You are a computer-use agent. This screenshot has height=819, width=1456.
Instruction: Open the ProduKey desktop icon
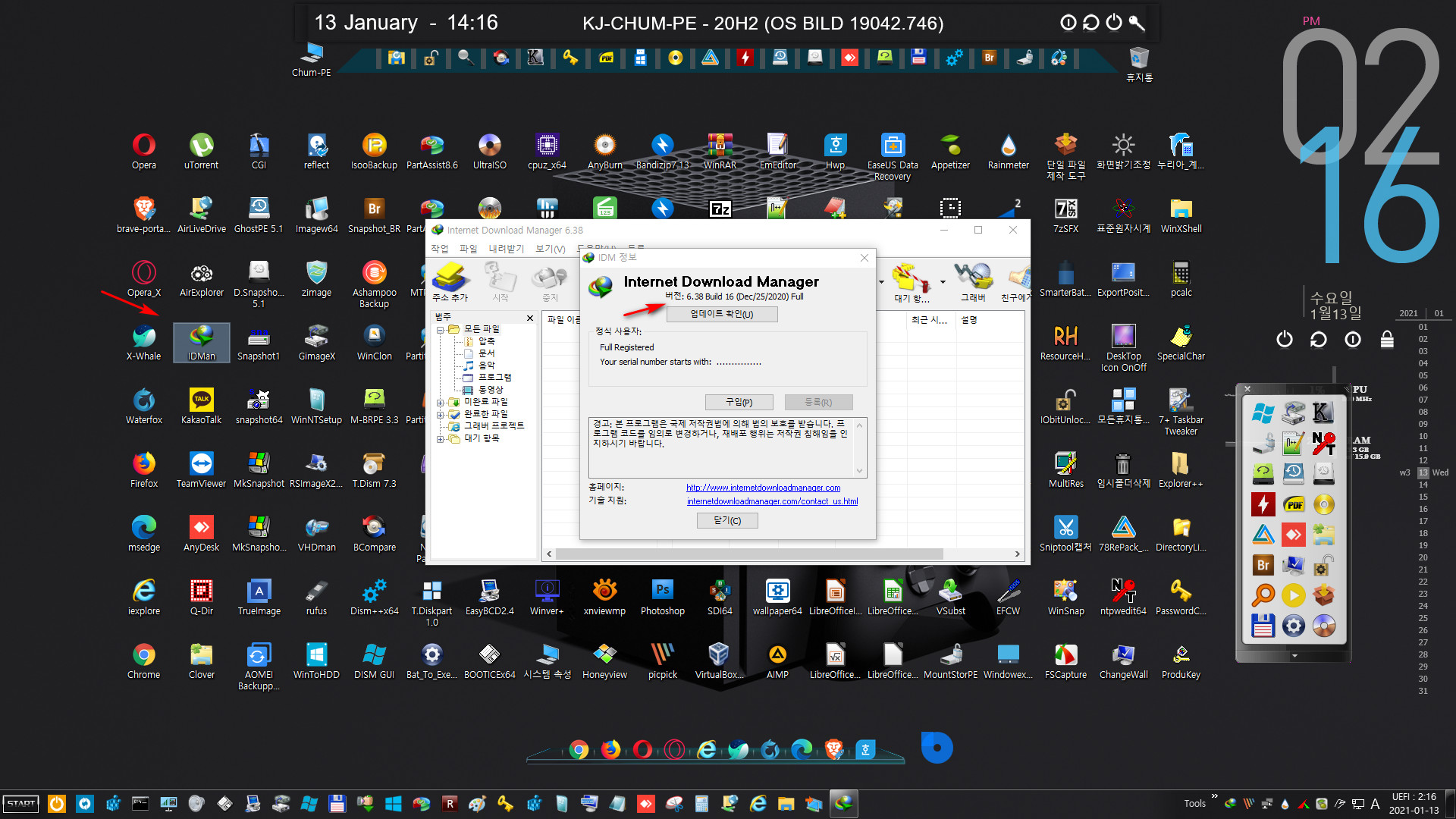tap(1181, 661)
